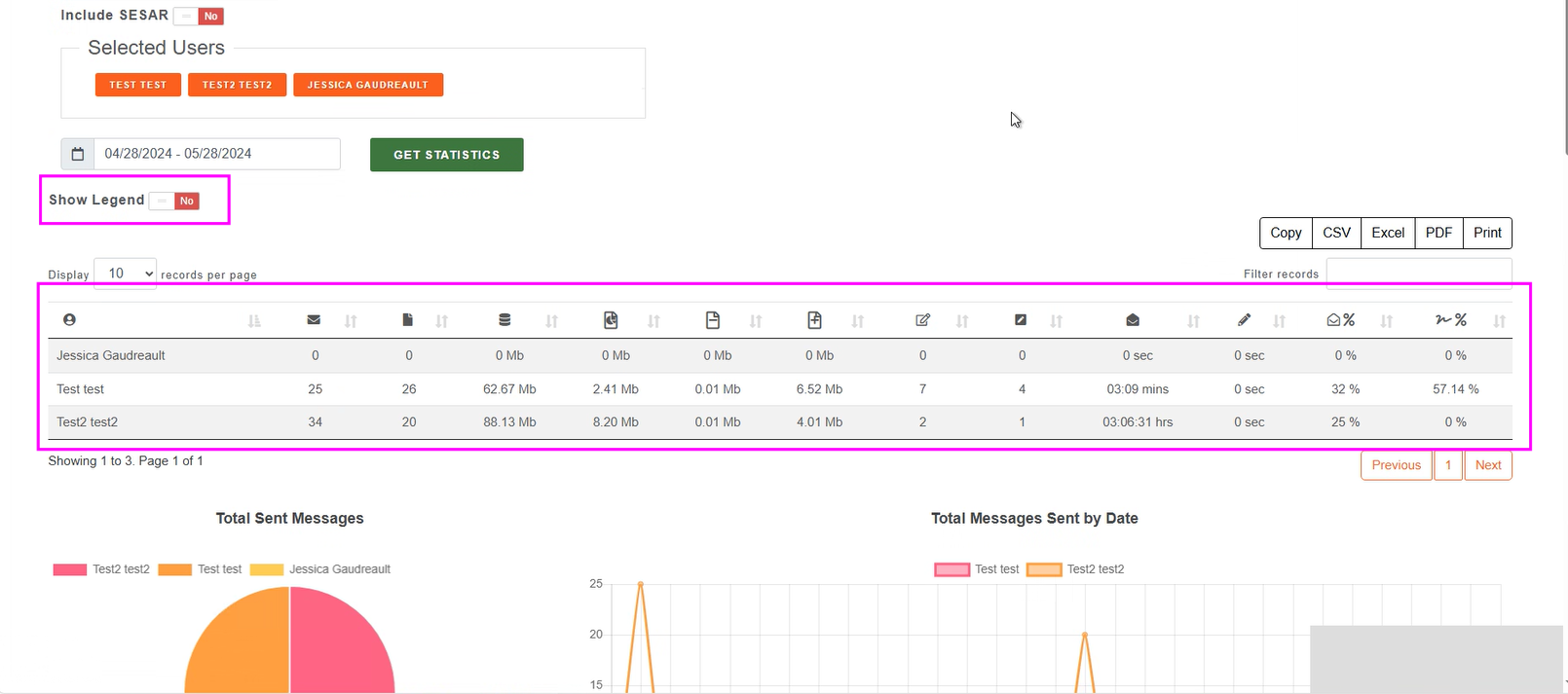Click the Copy export button
This screenshot has height=694, width=1568.
point(1286,233)
